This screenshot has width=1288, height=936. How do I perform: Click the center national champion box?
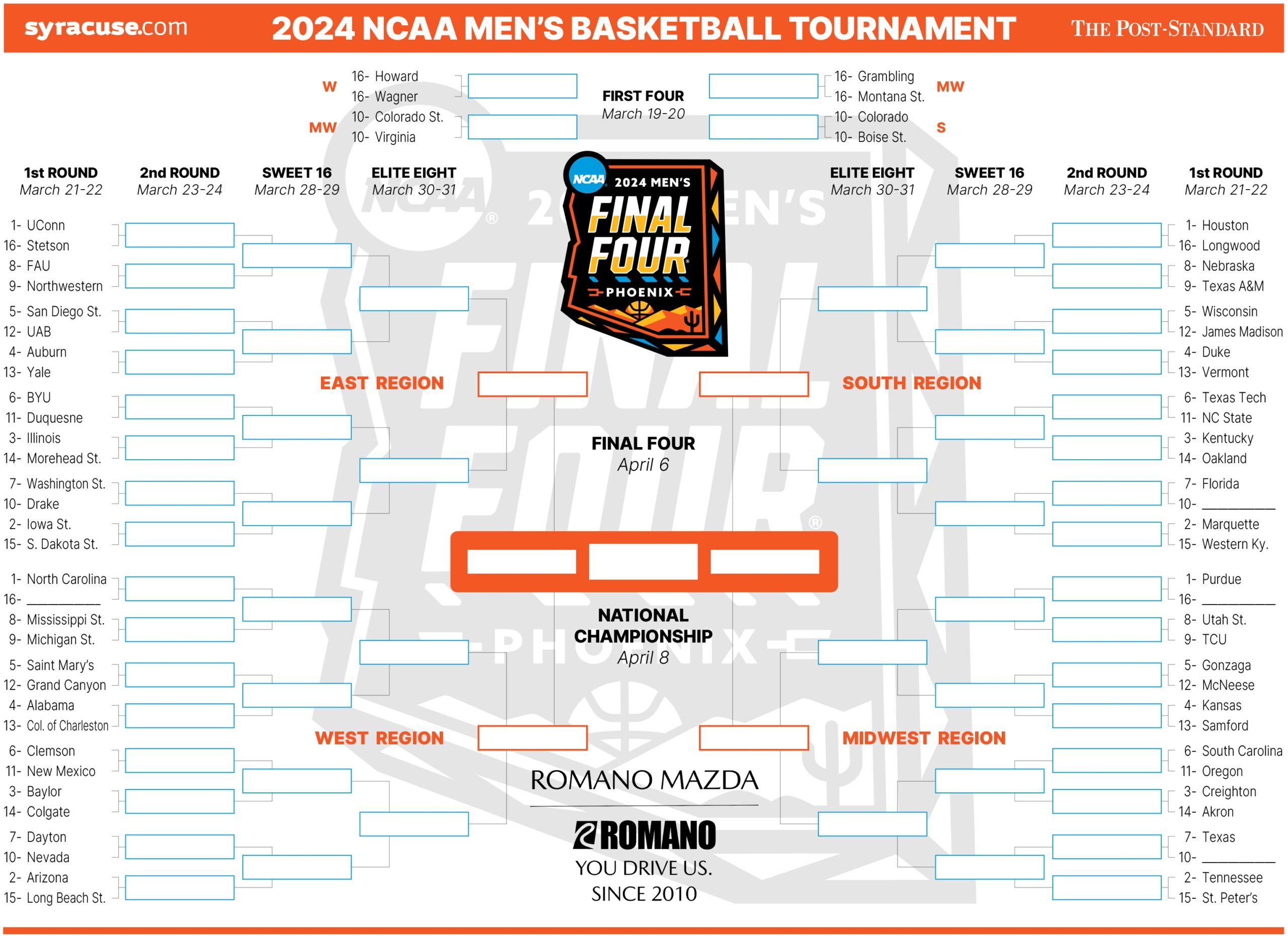coord(643,561)
